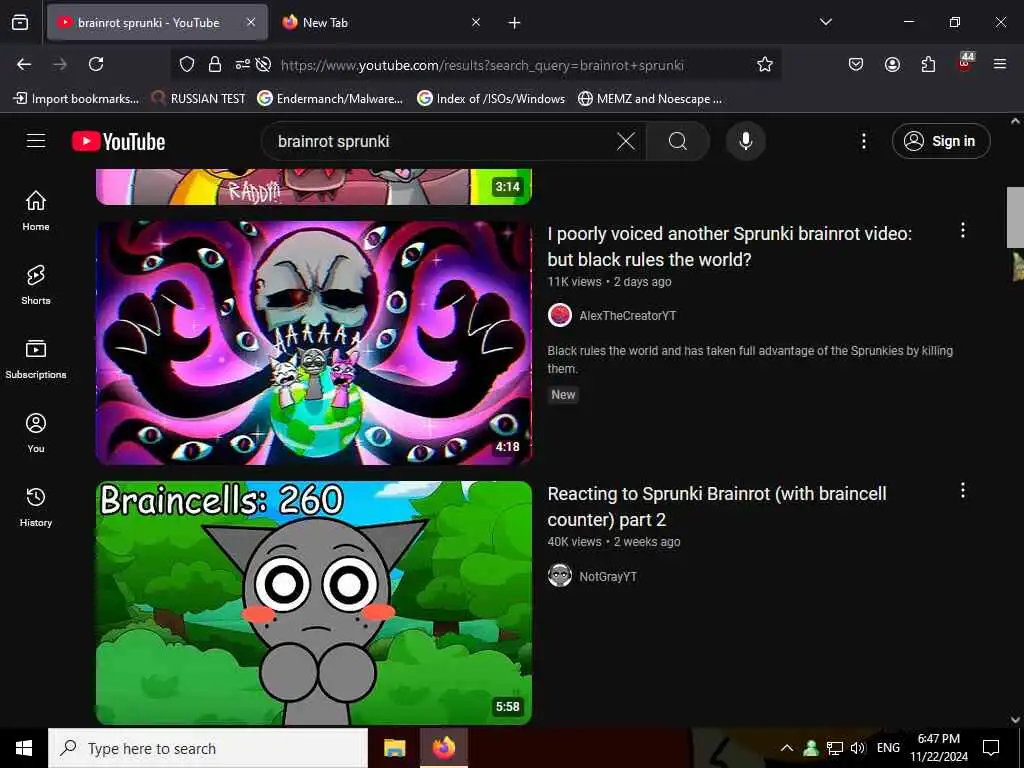Viewport: 1024px width, 768px height.
Task: Switch to the 'brainrot sprunki - YouTube' tab
Action: click(x=157, y=23)
